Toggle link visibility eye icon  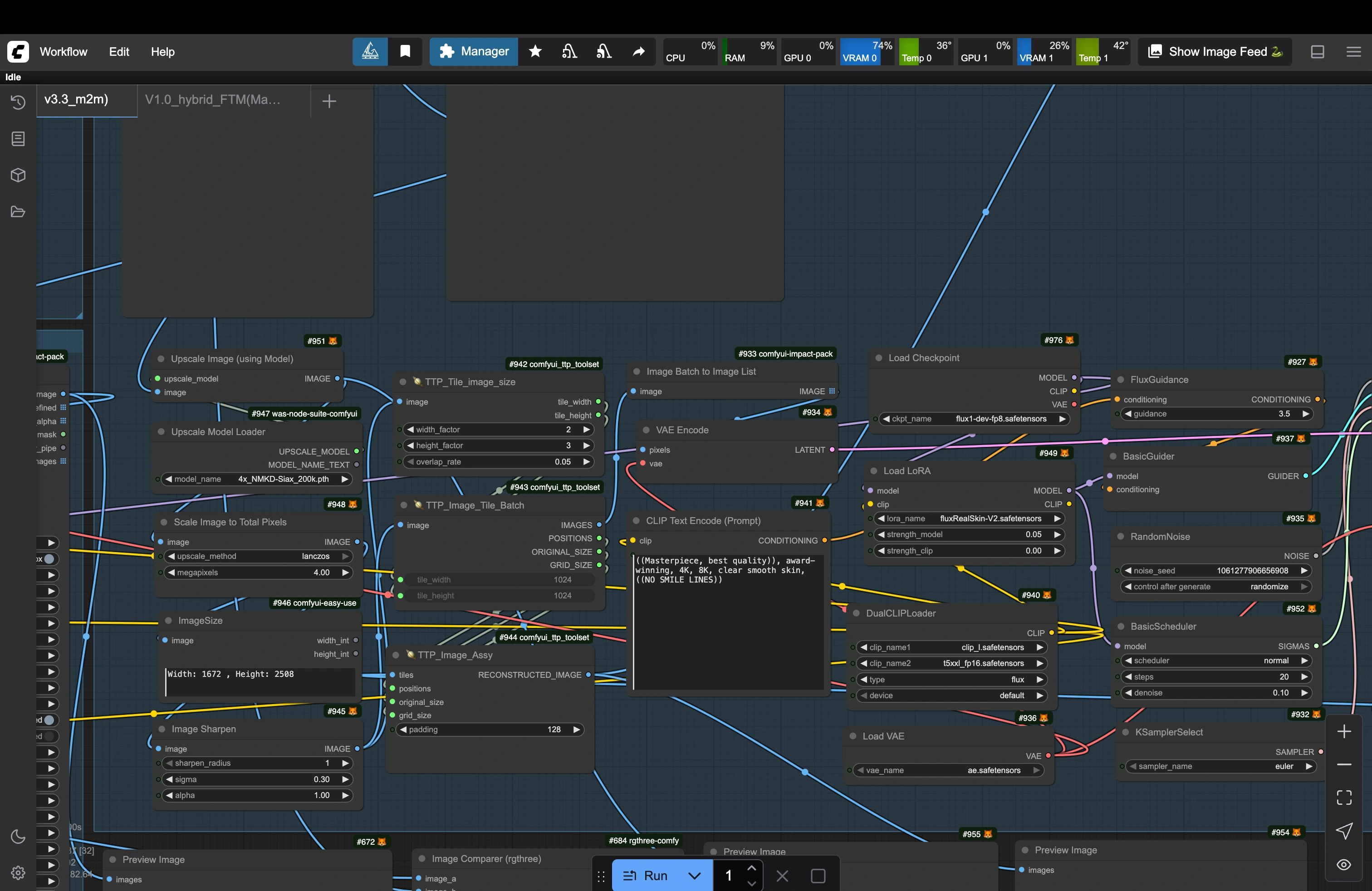(x=1344, y=865)
